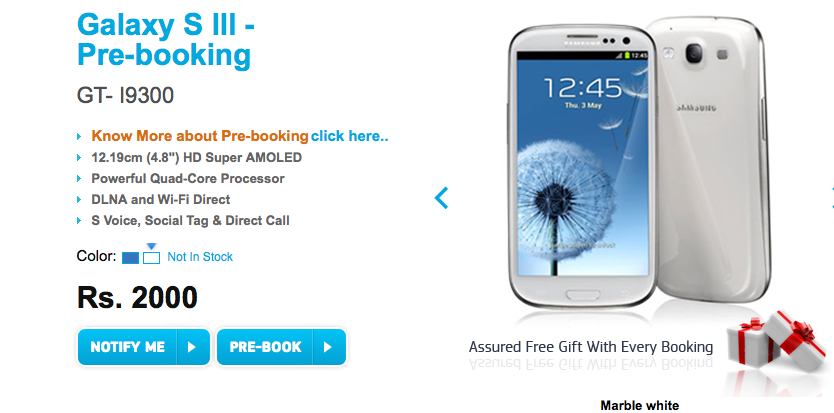Click the NOTIFY ME button label

click(128, 348)
